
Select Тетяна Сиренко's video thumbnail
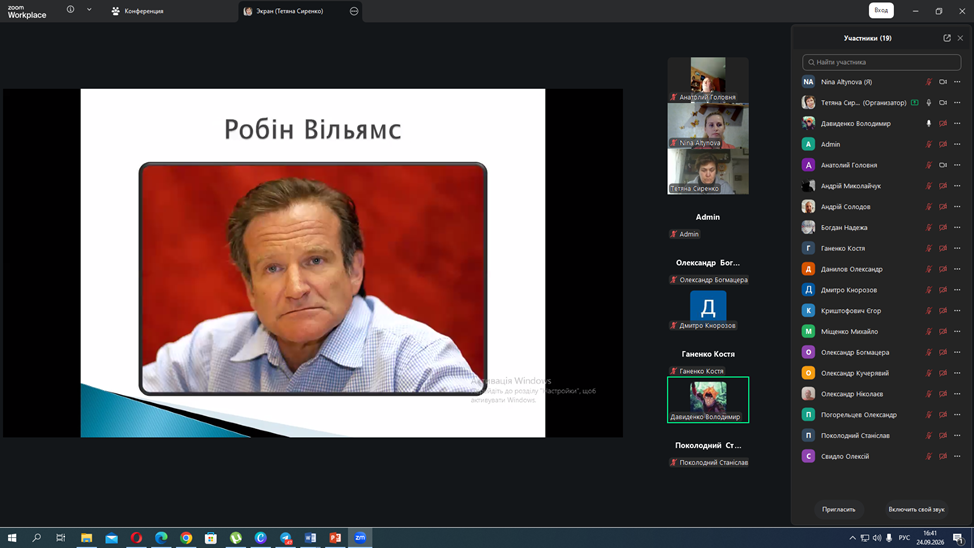click(x=708, y=171)
